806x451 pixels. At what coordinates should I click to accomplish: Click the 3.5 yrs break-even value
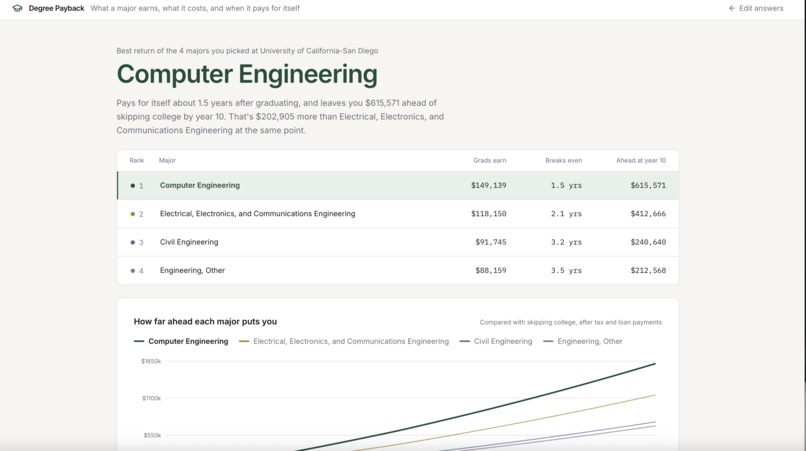pos(566,270)
